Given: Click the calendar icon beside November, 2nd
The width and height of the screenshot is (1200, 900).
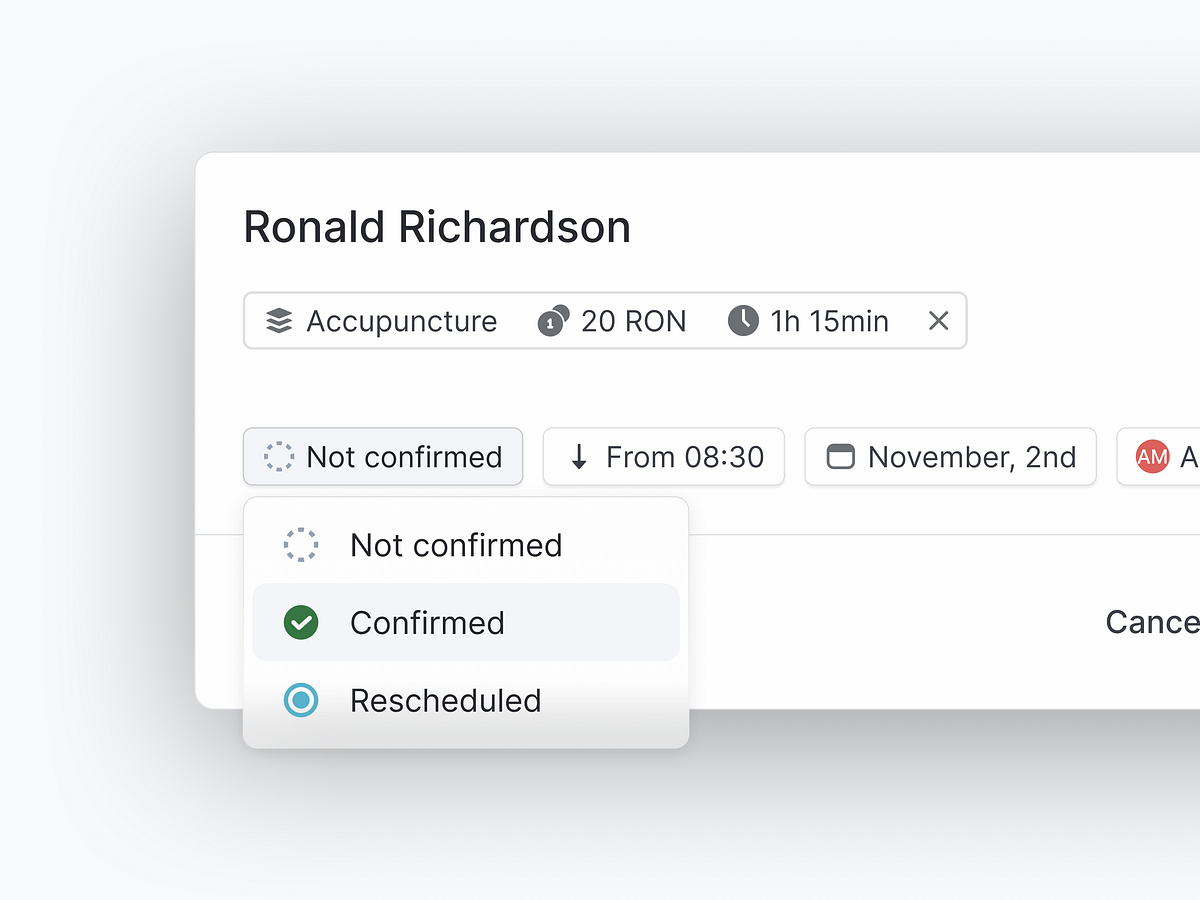Looking at the screenshot, I should [x=841, y=457].
